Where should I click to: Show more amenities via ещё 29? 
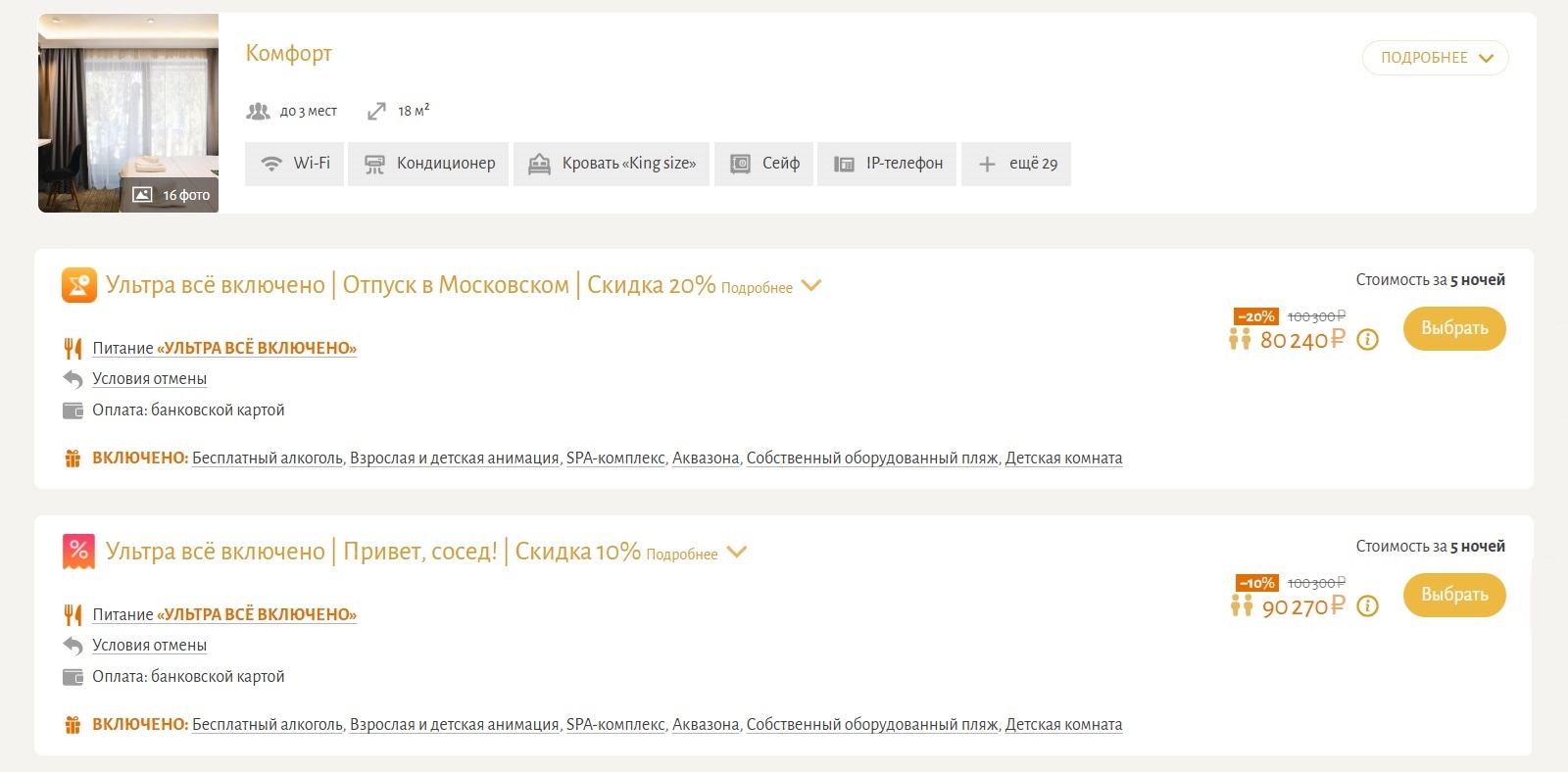point(1016,164)
